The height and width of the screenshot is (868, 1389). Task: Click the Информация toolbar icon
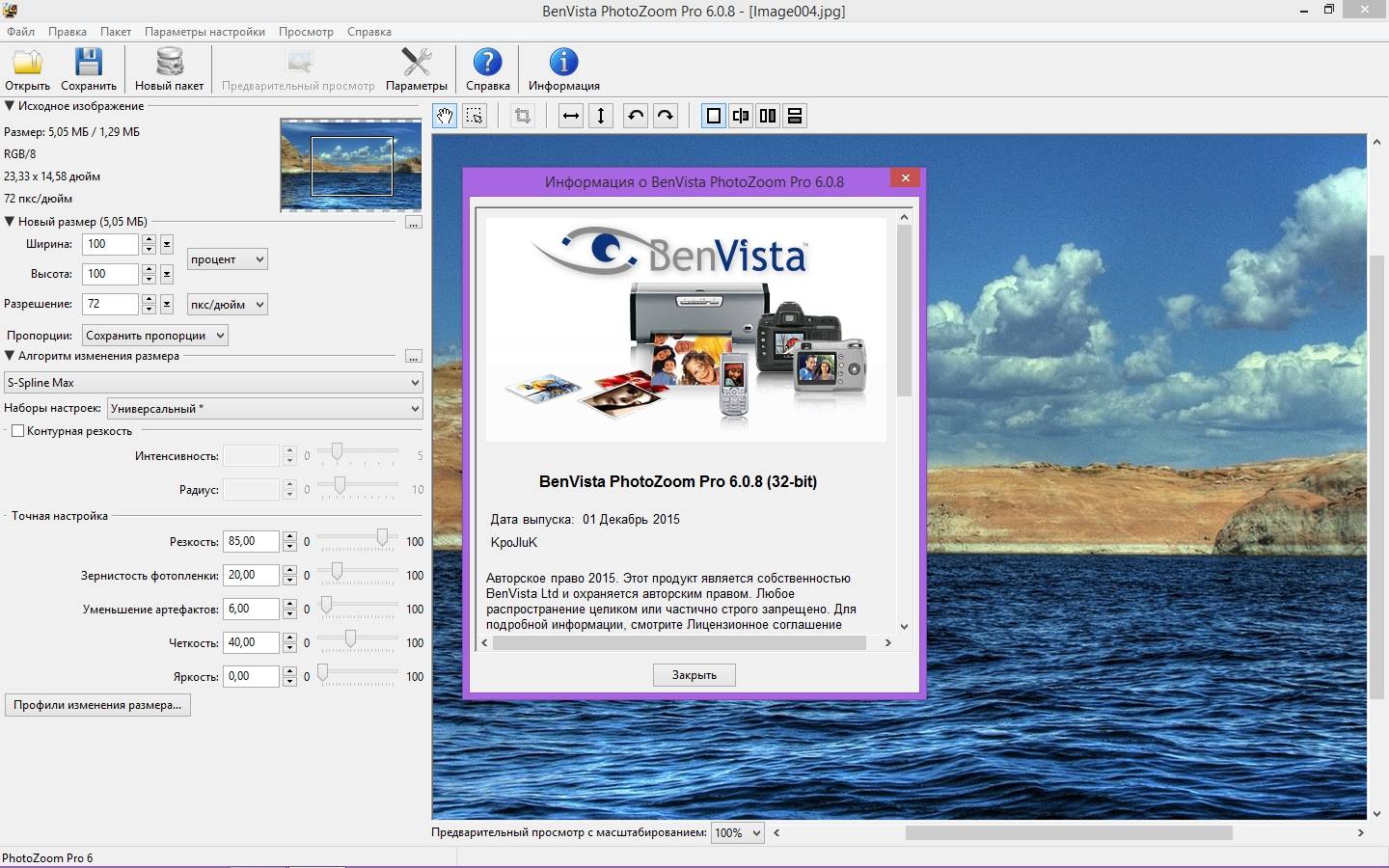(563, 69)
